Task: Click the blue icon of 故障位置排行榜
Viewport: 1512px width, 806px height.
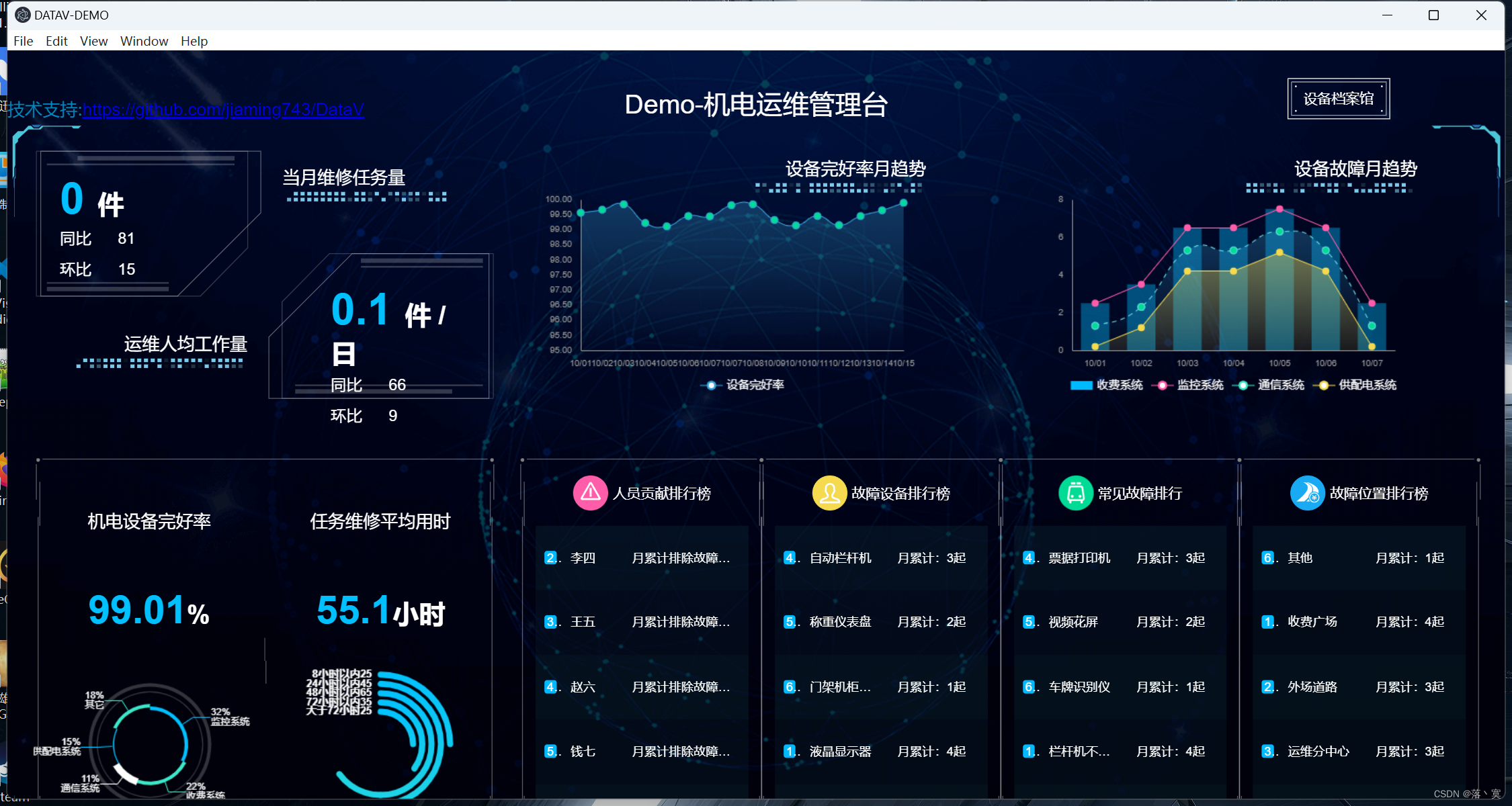Action: [x=1308, y=493]
